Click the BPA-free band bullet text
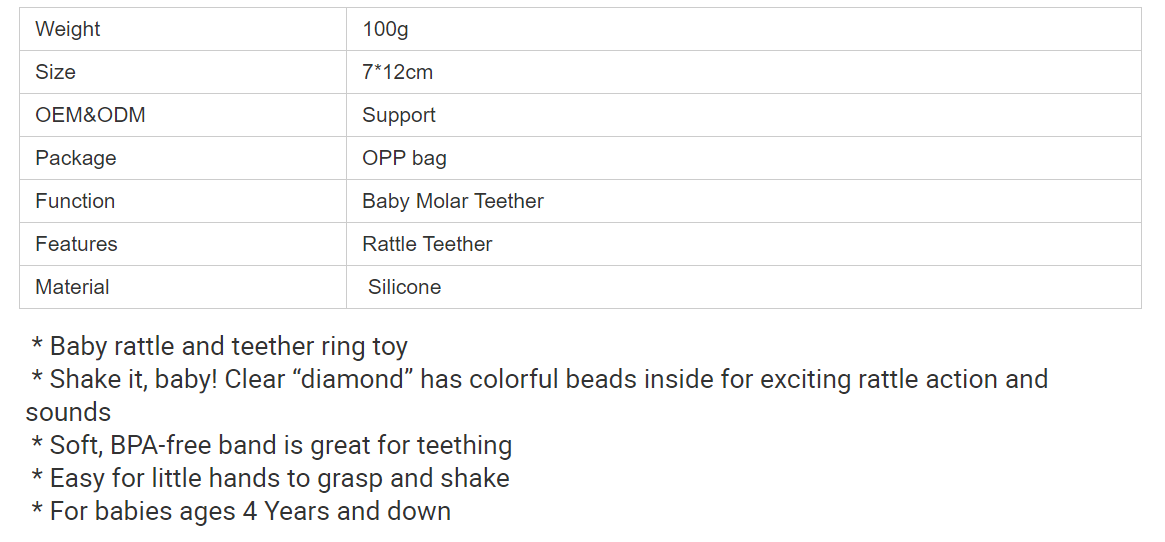 [x=271, y=445]
